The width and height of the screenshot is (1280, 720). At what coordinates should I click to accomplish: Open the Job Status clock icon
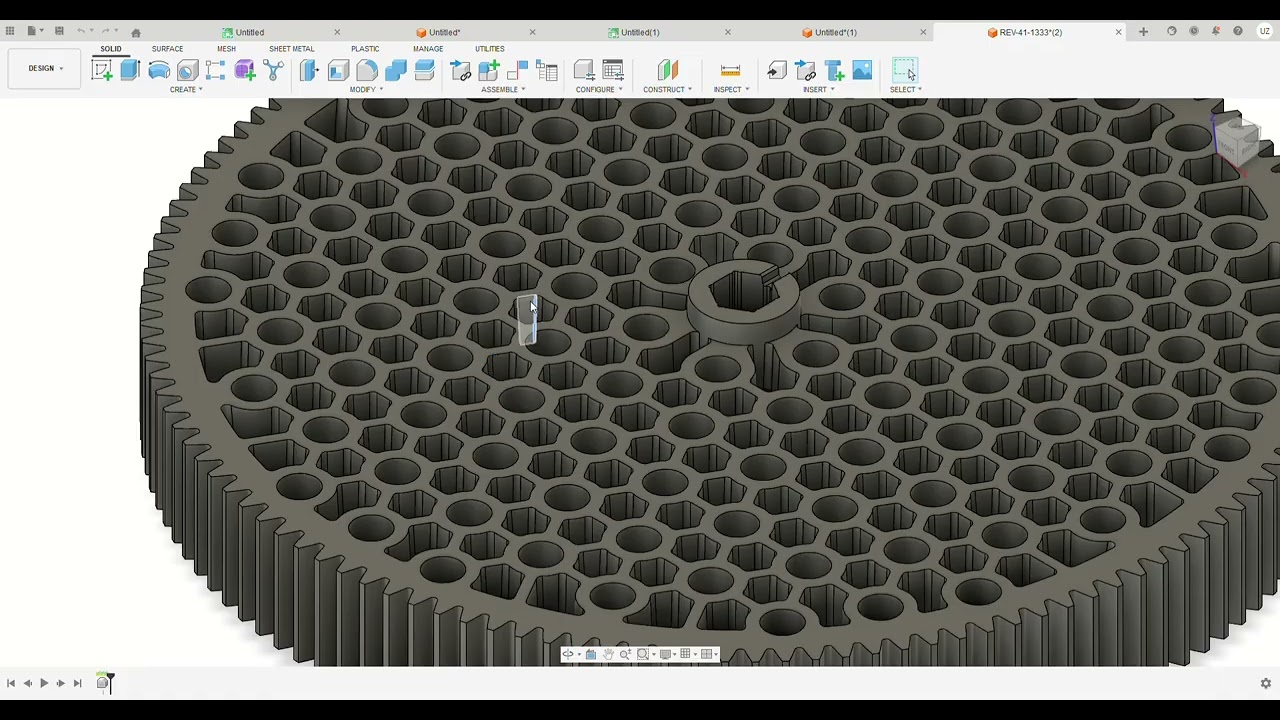click(1193, 32)
